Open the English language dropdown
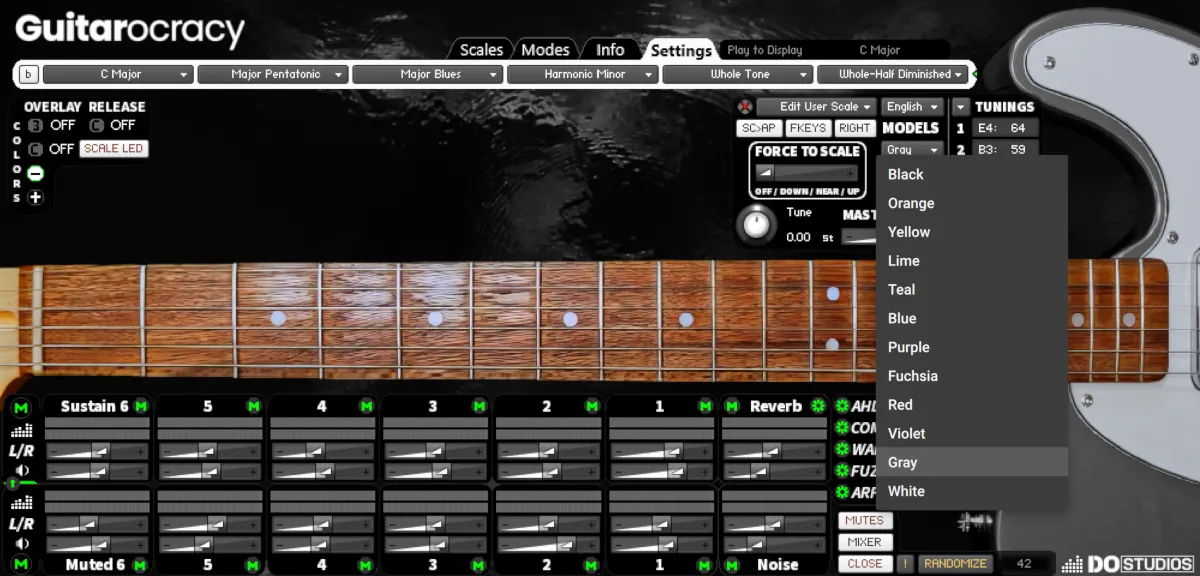The width and height of the screenshot is (1200, 576). 912,107
